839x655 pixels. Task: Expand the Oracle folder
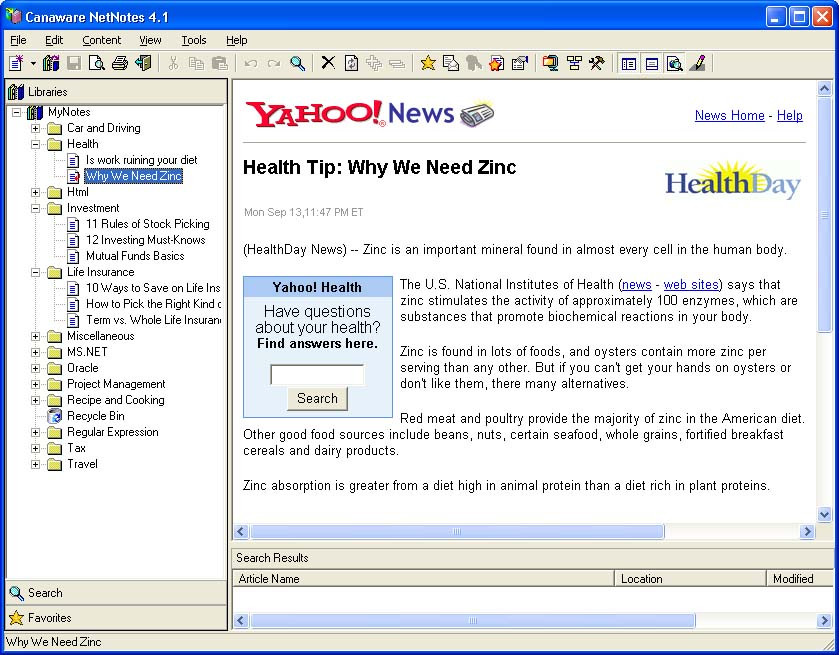pos(35,368)
